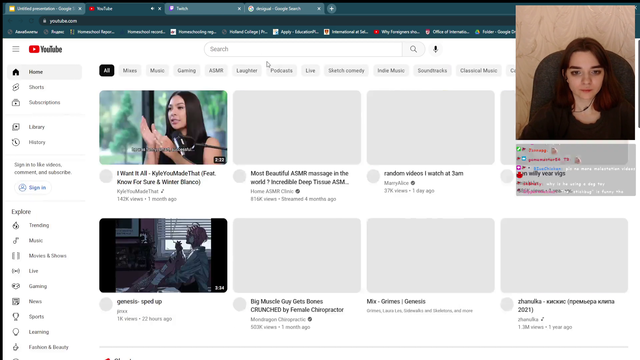Select the ASMR filter chip
The width and height of the screenshot is (640, 360).
tap(216, 71)
